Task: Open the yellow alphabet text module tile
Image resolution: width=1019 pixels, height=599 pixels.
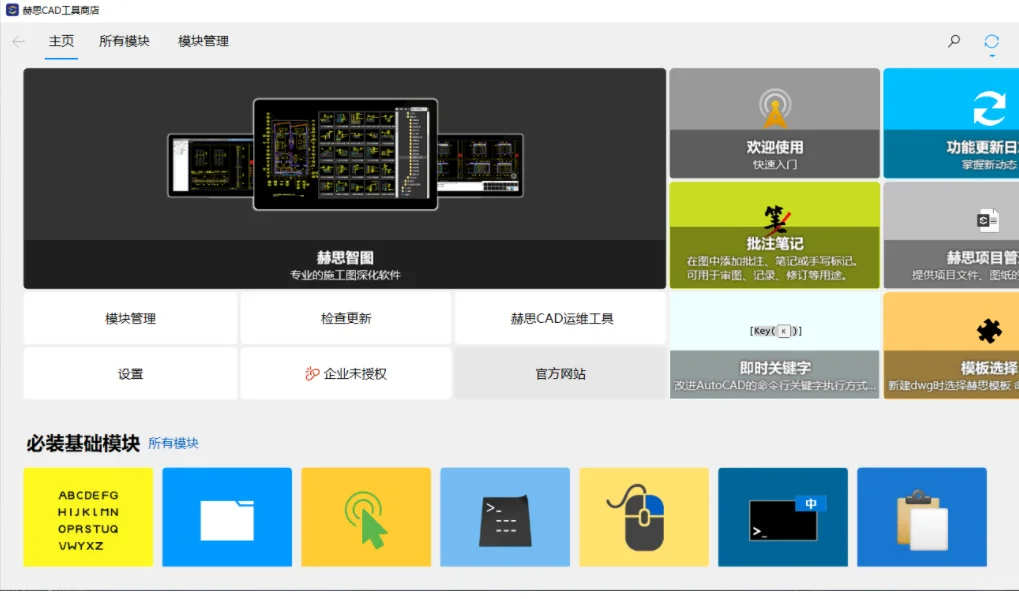Action: coord(87,517)
